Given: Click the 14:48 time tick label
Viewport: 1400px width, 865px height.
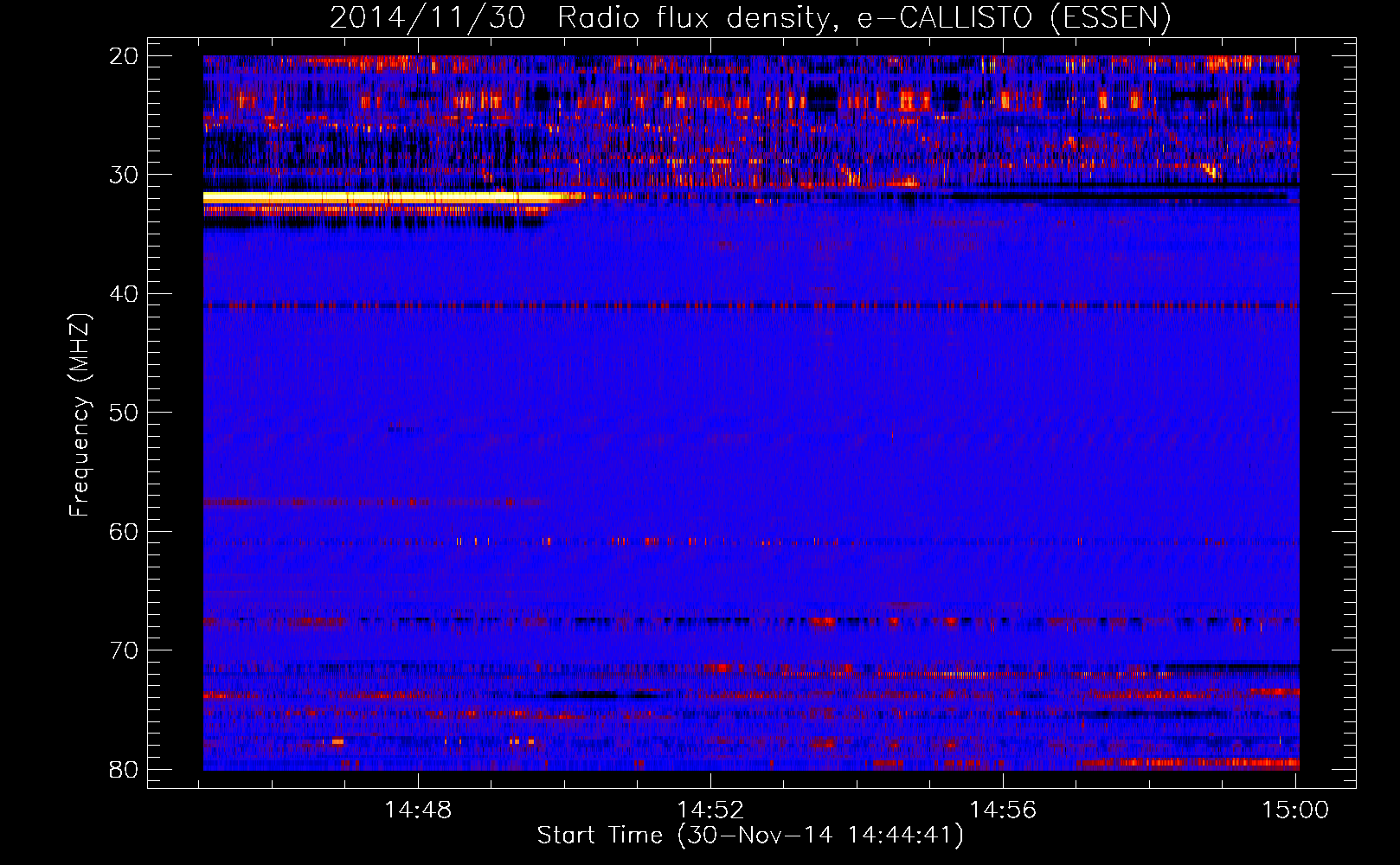Looking at the screenshot, I should [x=419, y=811].
